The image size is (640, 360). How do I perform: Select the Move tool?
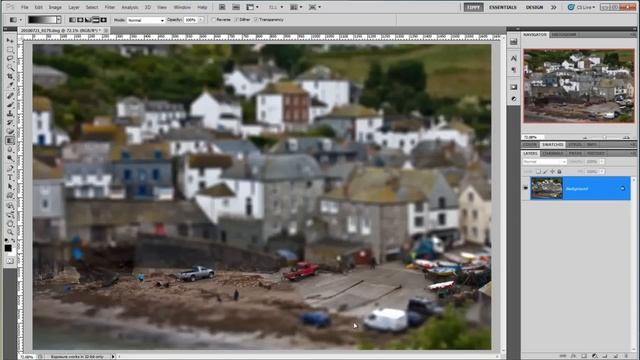[10, 41]
